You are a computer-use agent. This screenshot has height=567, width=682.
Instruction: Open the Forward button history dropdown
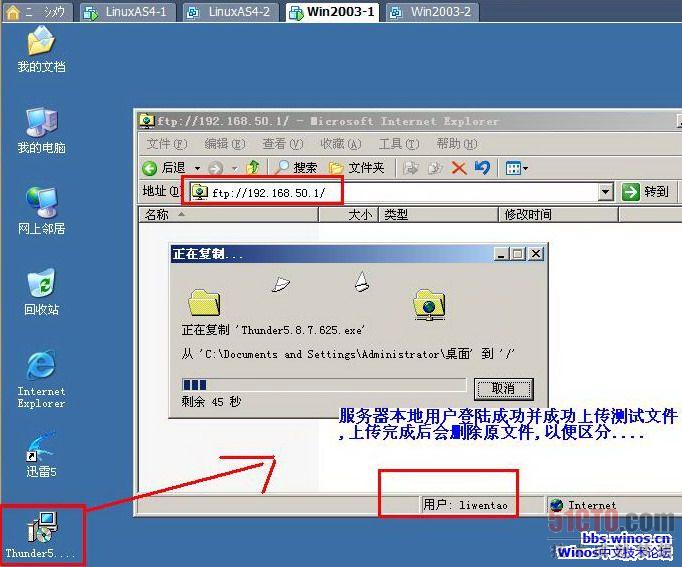(234, 168)
